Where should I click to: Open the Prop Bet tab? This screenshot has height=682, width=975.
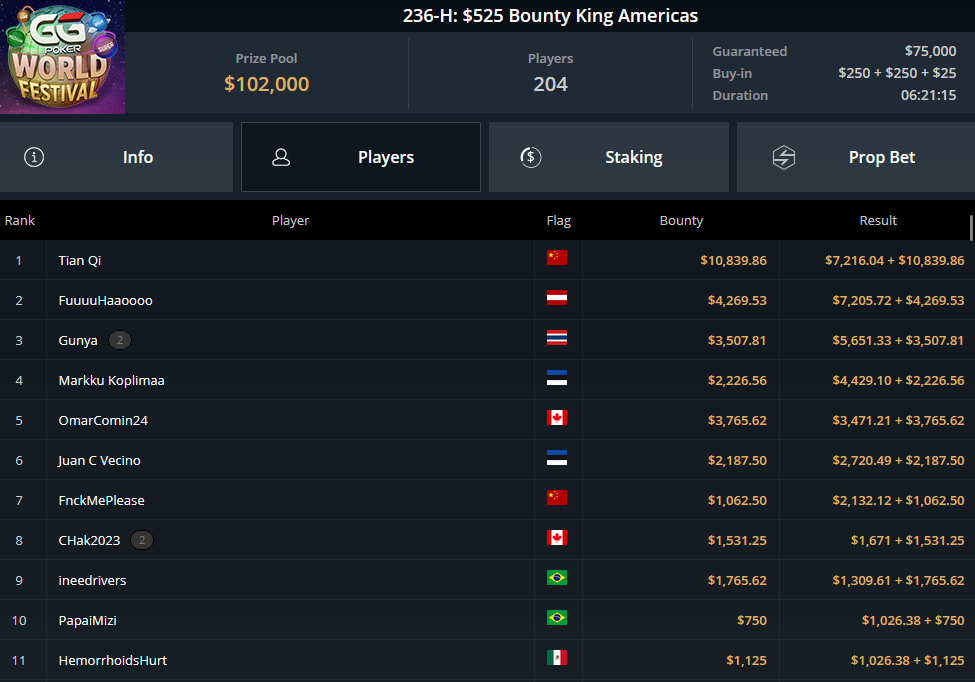click(856, 157)
